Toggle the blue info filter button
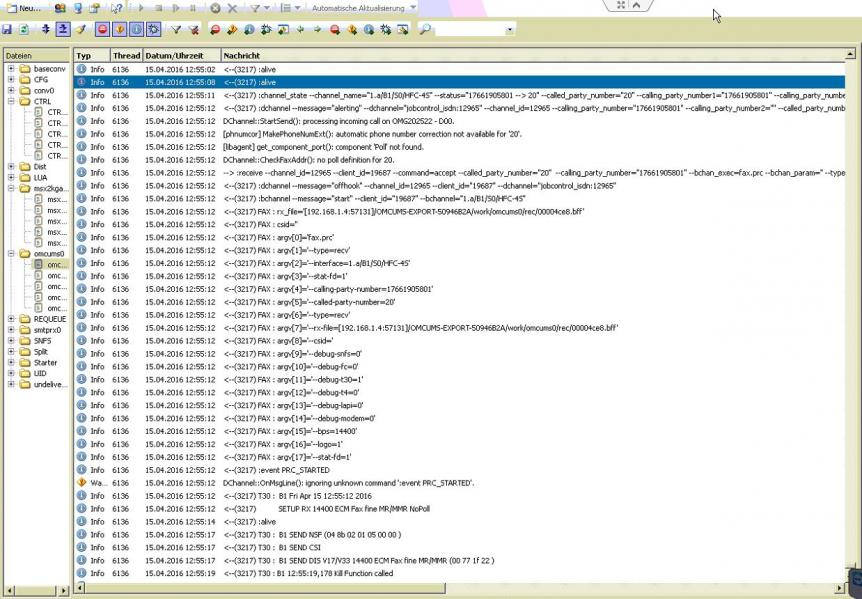Screen dimensions: 862x599 [137, 30]
